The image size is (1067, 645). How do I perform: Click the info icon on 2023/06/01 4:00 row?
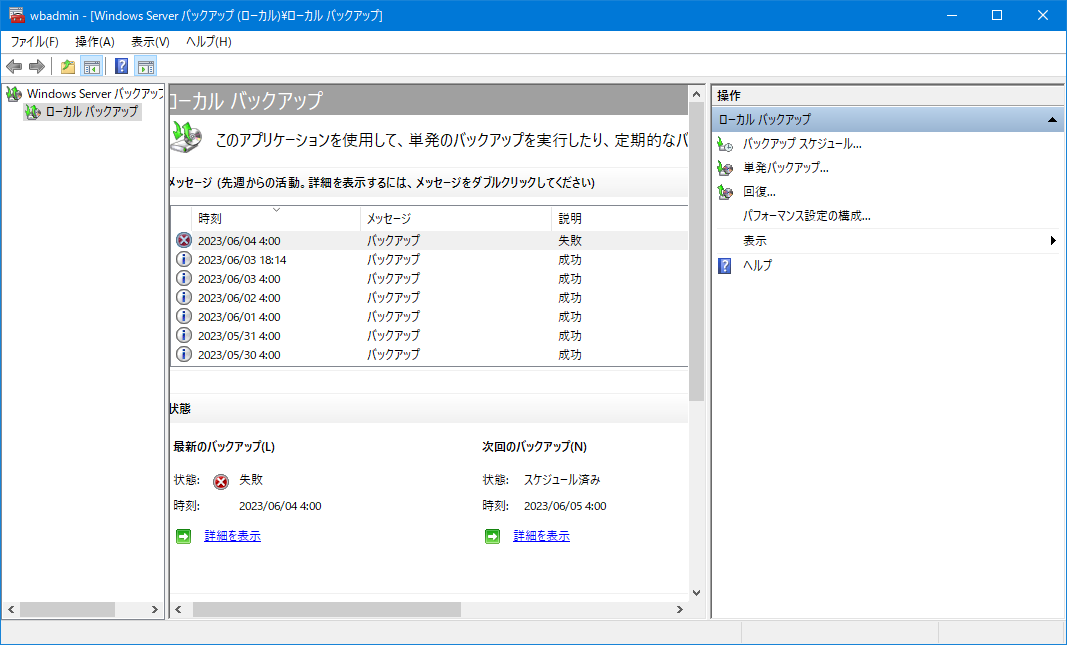pos(184,316)
